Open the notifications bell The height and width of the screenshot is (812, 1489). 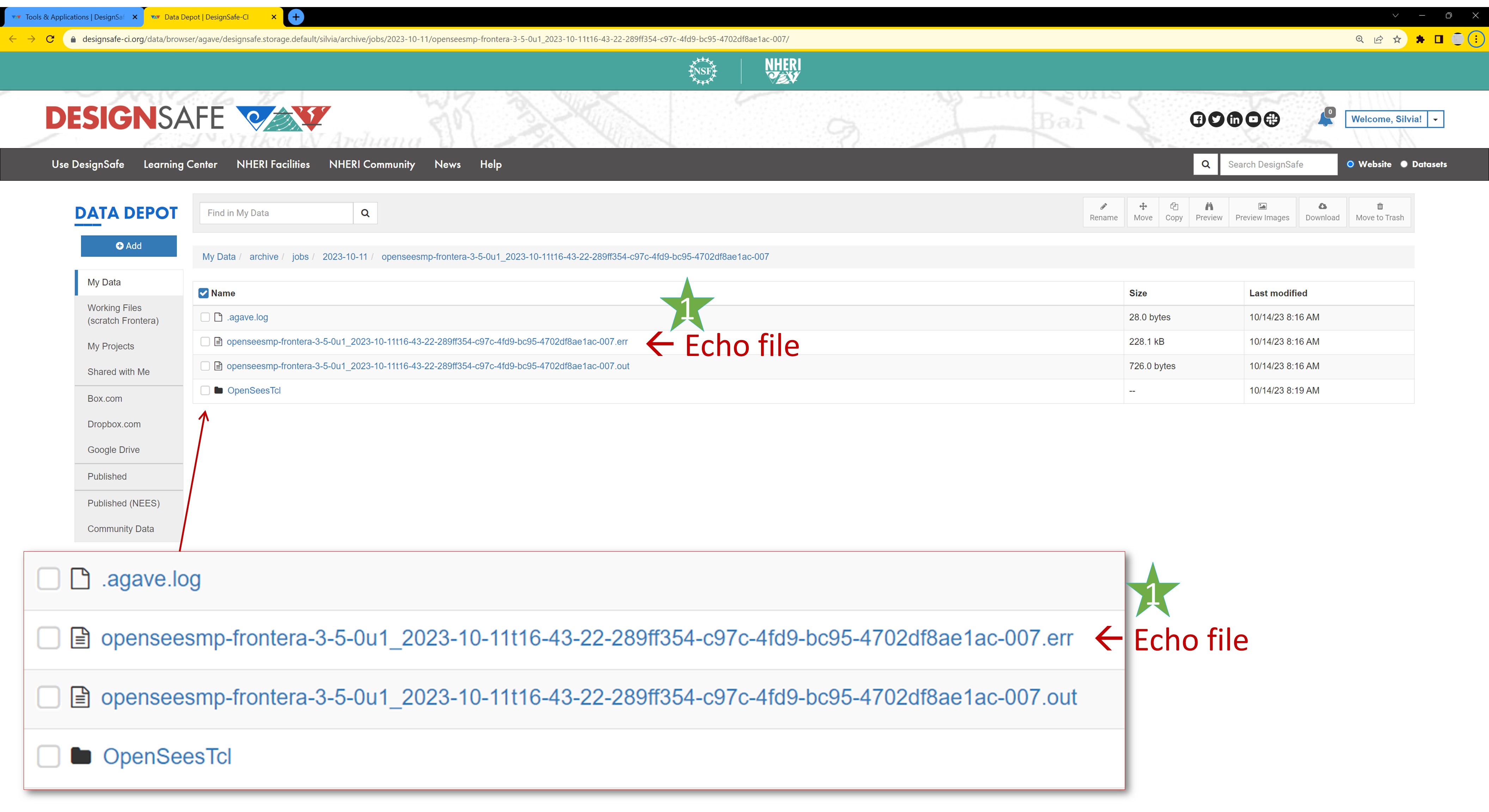pos(1325,119)
